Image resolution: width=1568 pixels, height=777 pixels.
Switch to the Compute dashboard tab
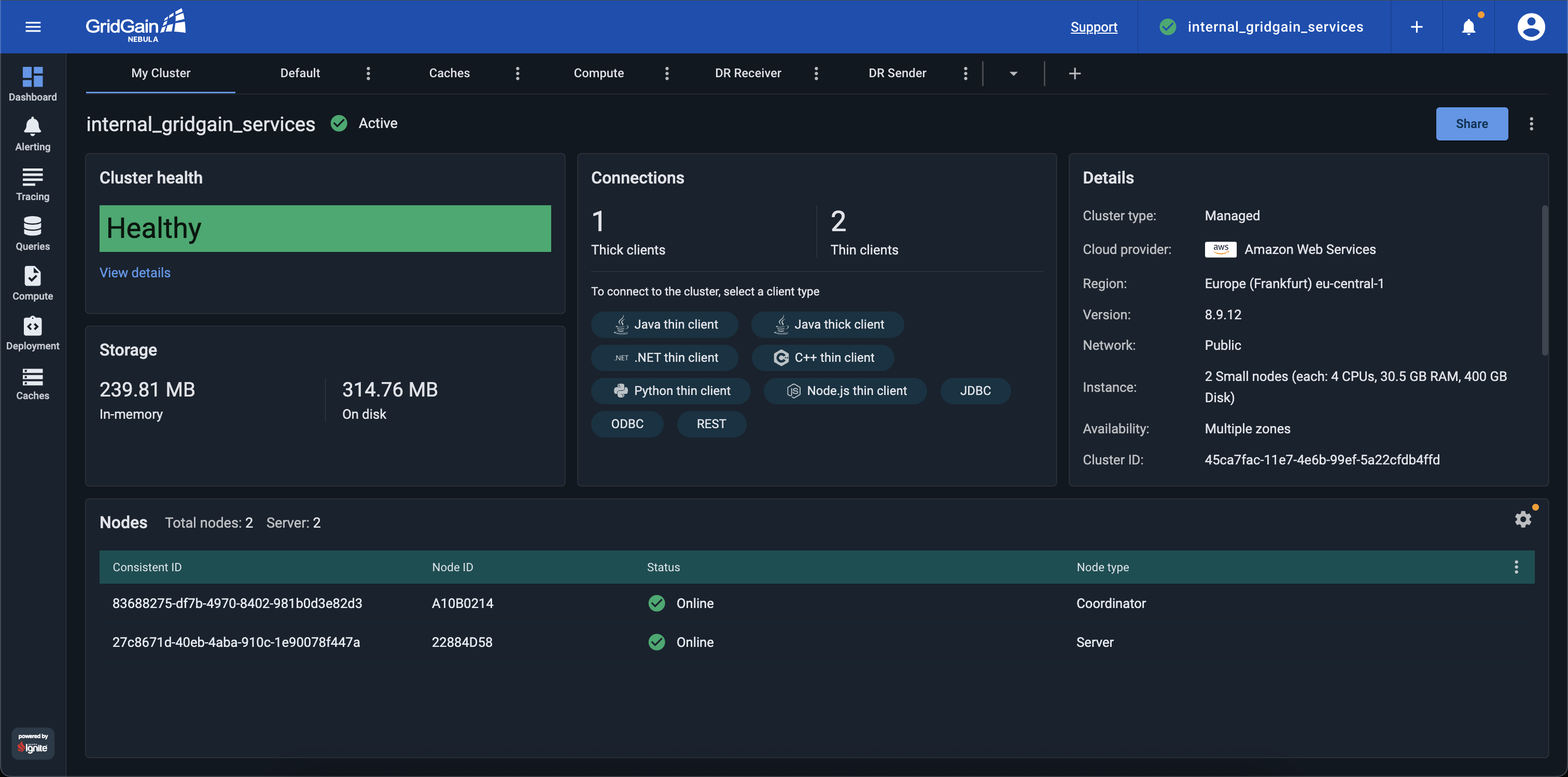pos(599,73)
